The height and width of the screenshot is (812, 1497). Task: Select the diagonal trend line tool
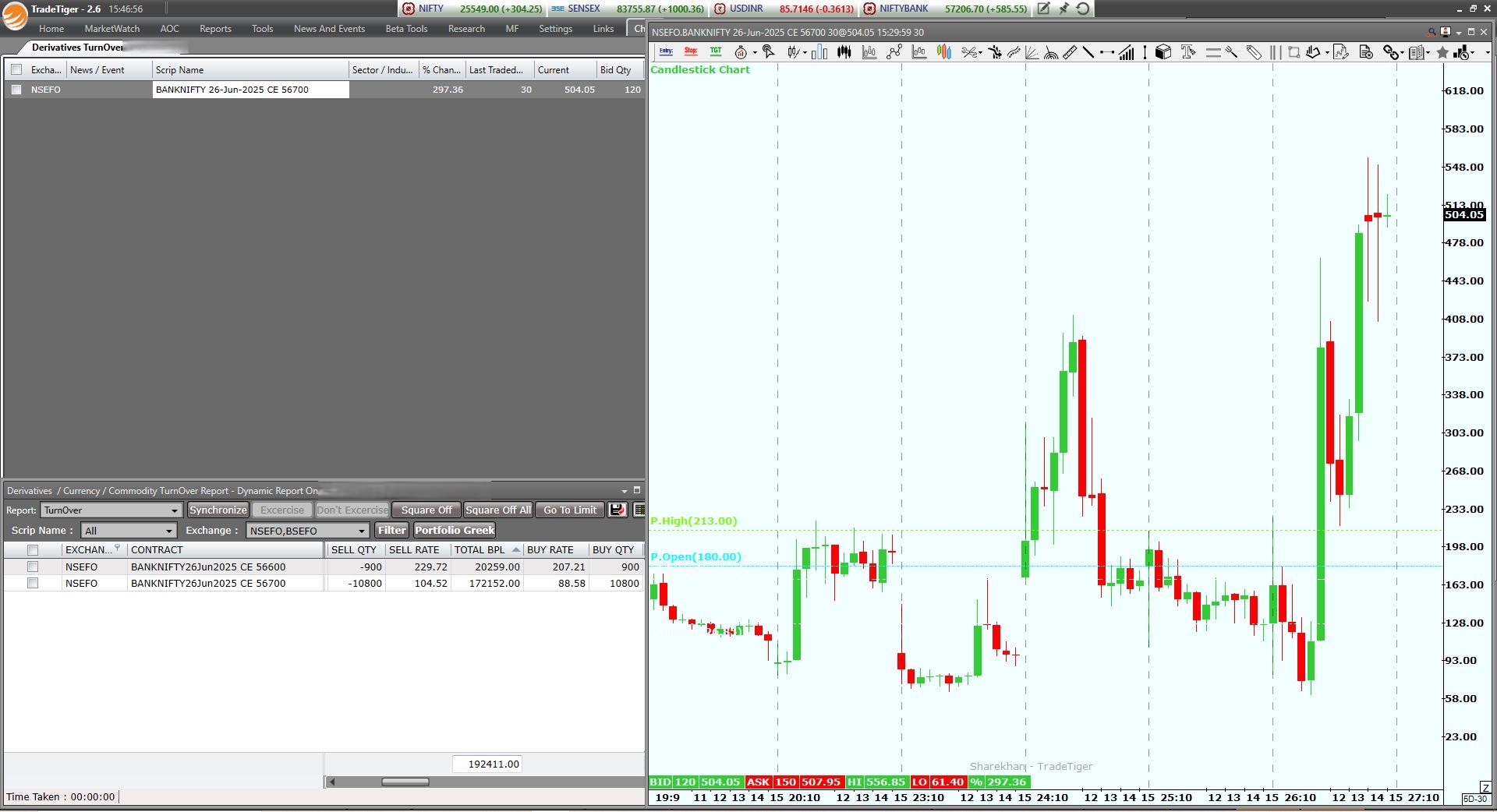click(1088, 52)
